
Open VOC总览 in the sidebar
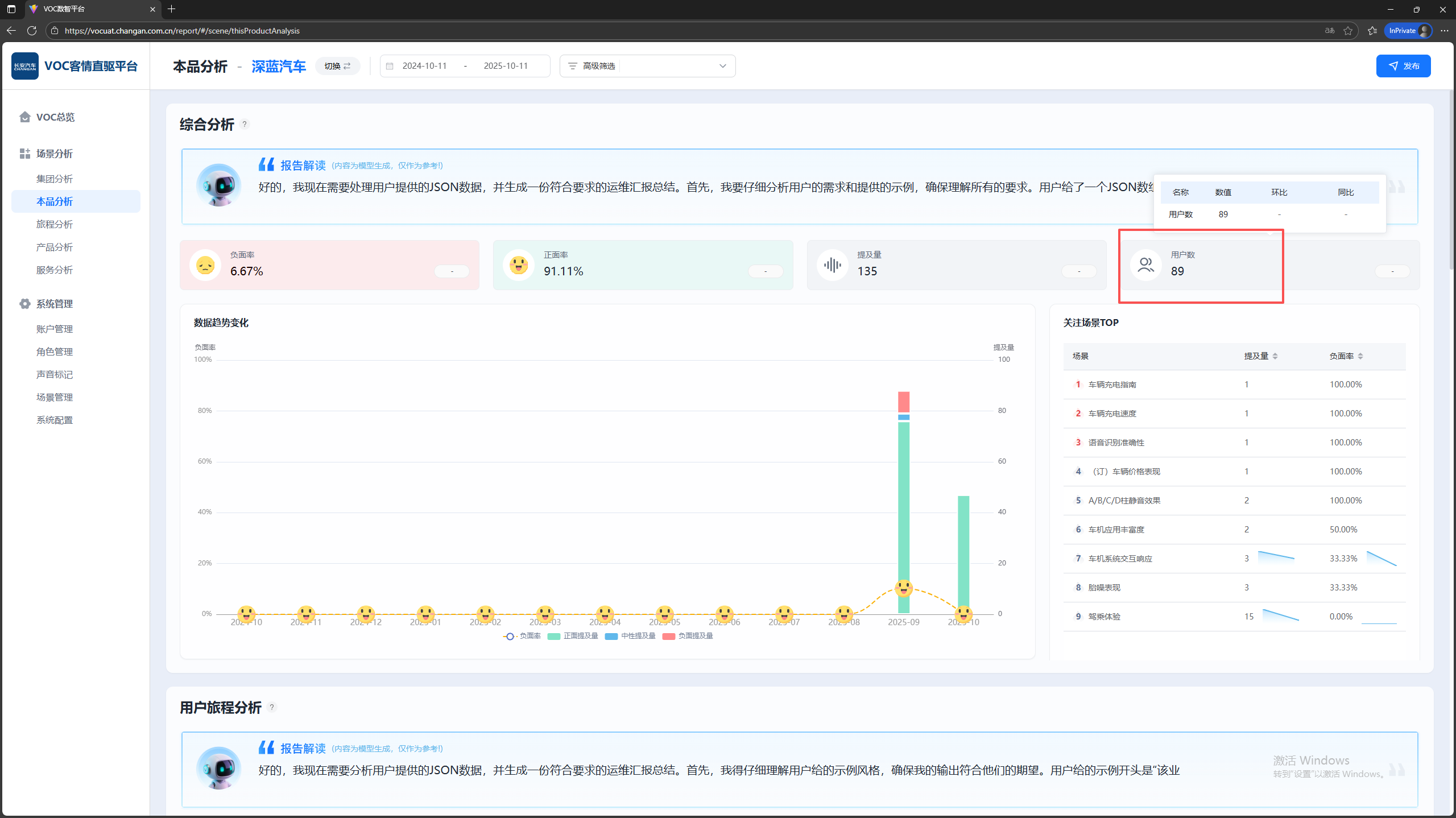[55, 117]
